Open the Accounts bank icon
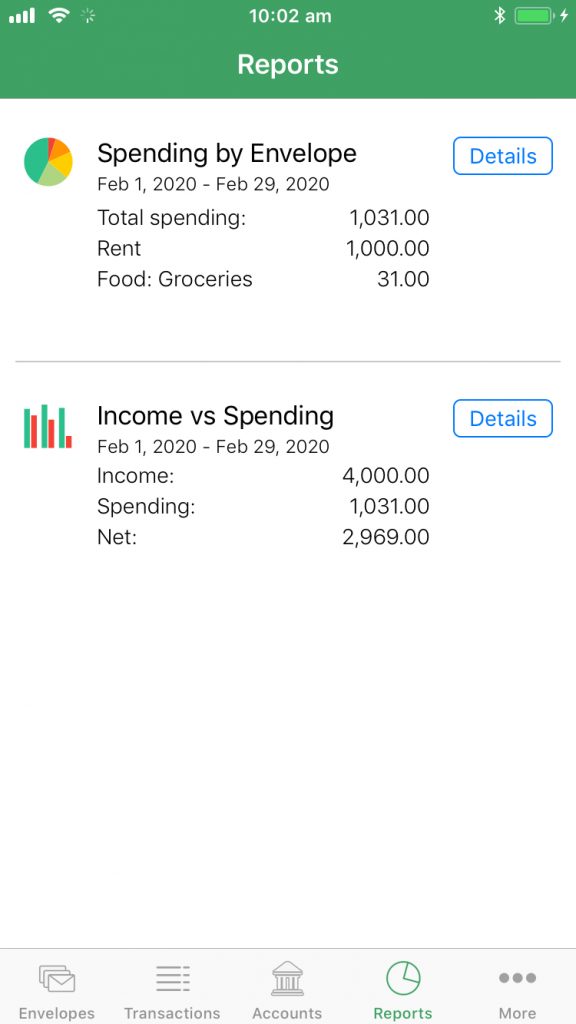This screenshot has height=1024, width=576. 287,978
